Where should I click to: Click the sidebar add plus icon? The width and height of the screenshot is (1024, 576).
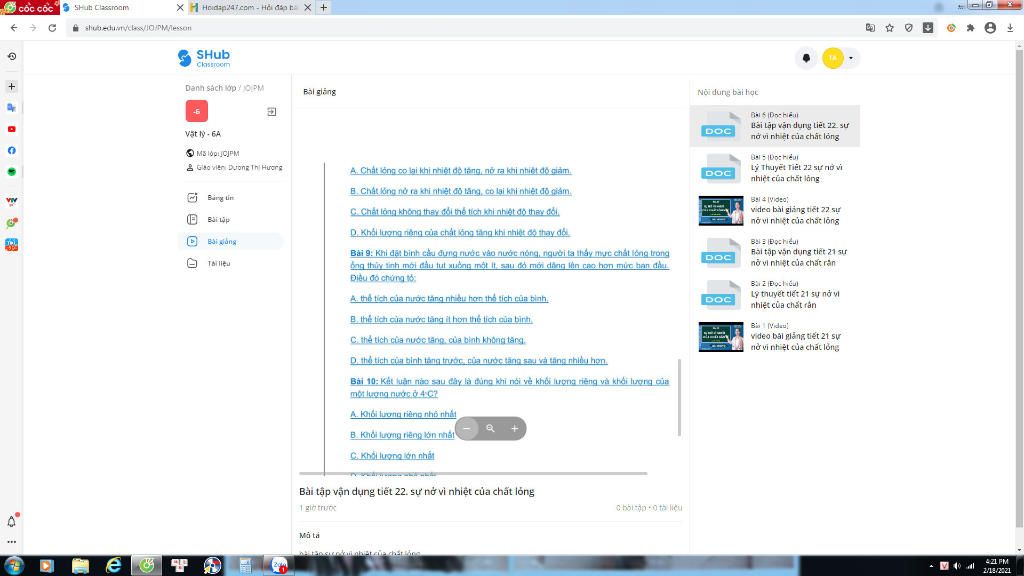coord(12,86)
